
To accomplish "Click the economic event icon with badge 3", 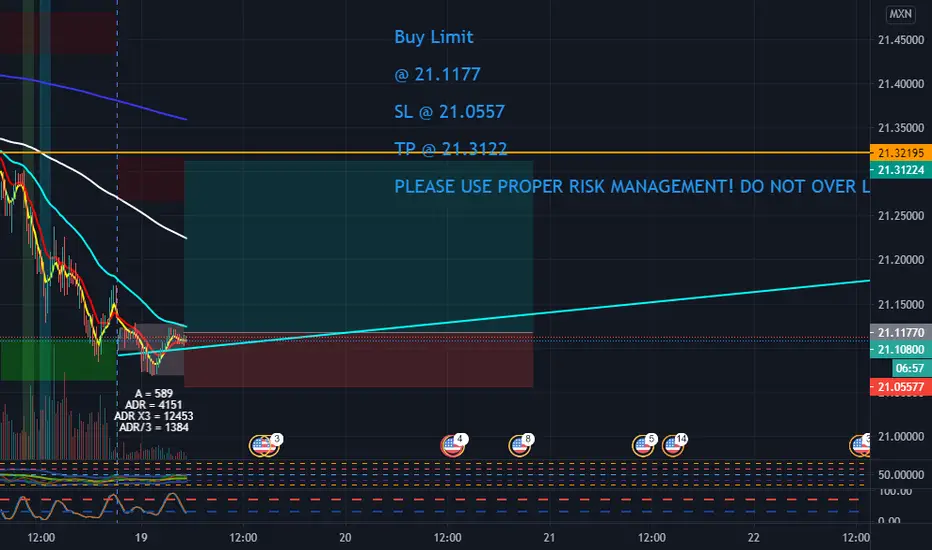I will [263, 445].
